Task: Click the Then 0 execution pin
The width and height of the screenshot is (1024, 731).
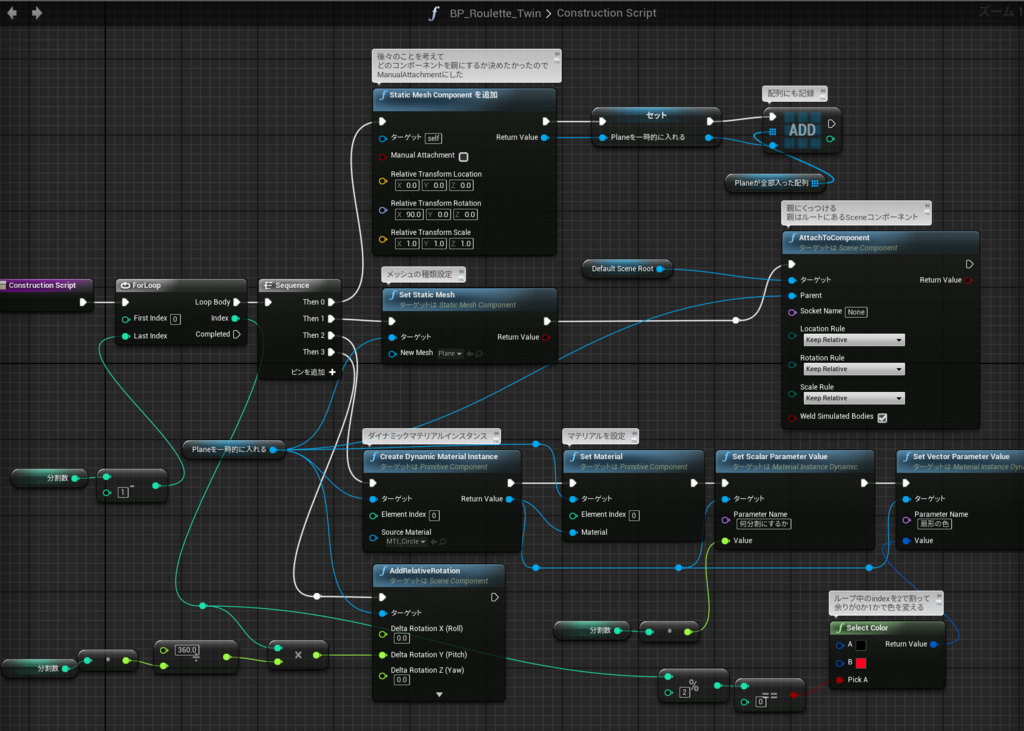Action: (x=331, y=302)
